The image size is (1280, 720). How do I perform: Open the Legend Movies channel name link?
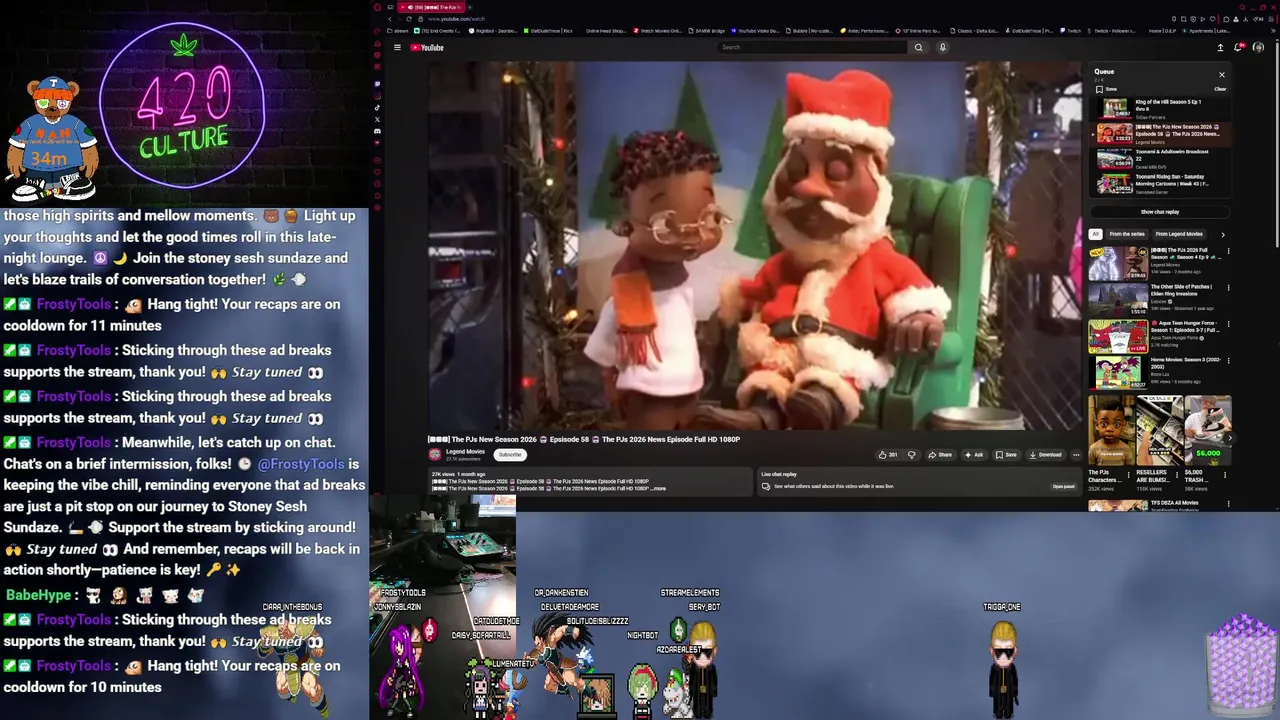coord(465,452)
